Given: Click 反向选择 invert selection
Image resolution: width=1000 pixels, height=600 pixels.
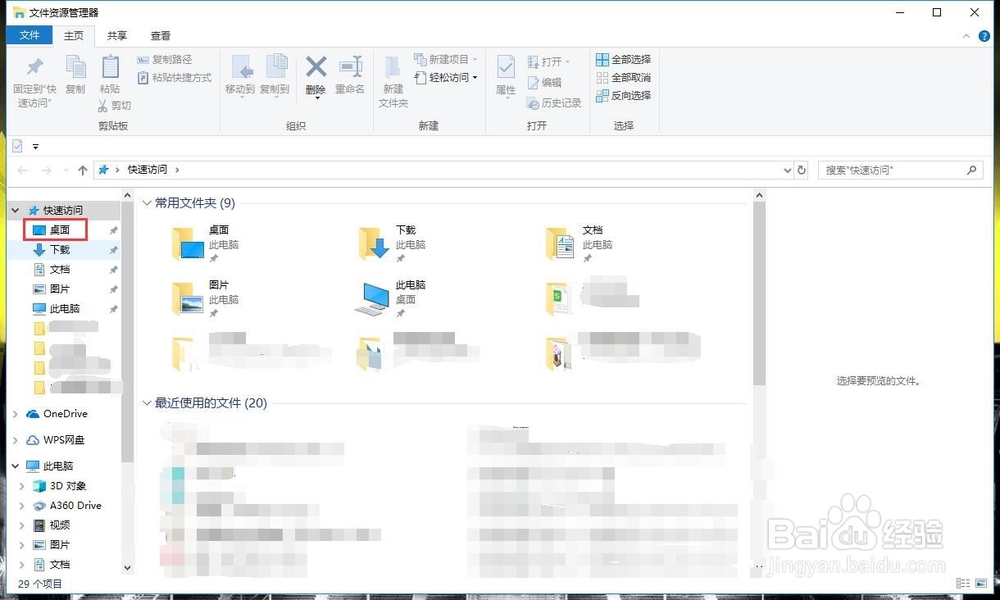Looking at the screenshot, I should tap(623, 96).
